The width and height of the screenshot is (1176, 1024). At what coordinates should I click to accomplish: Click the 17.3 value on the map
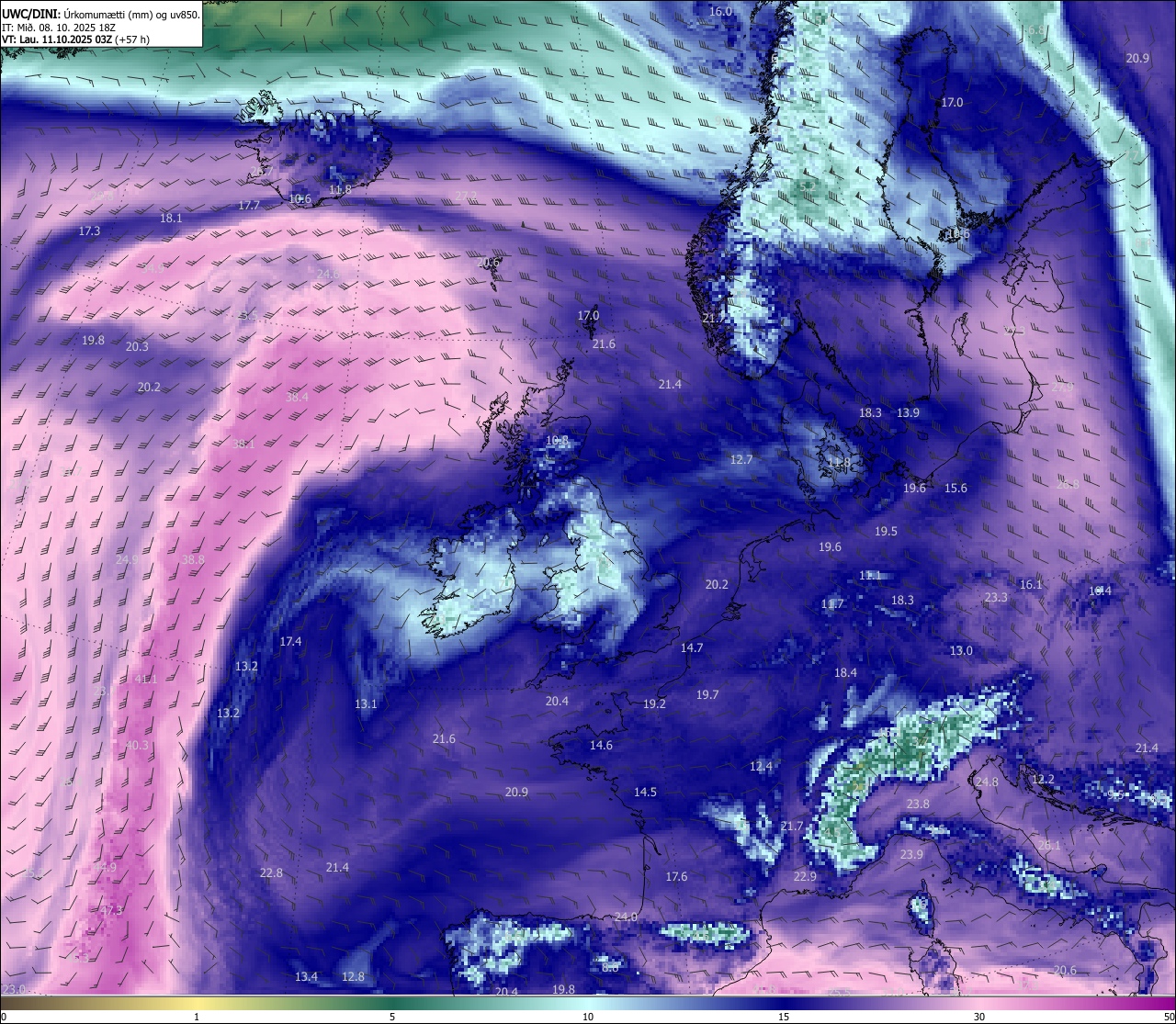coord(89,231)
